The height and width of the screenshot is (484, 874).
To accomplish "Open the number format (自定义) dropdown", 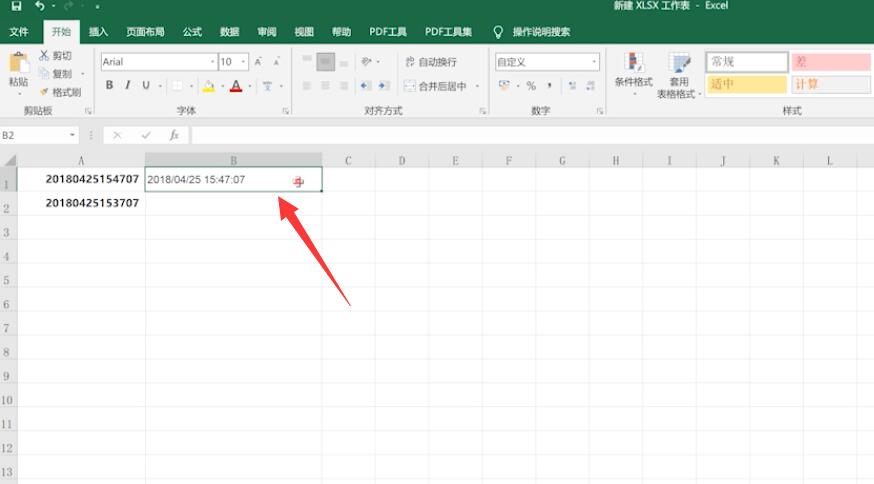I will (x=594, y=62).
